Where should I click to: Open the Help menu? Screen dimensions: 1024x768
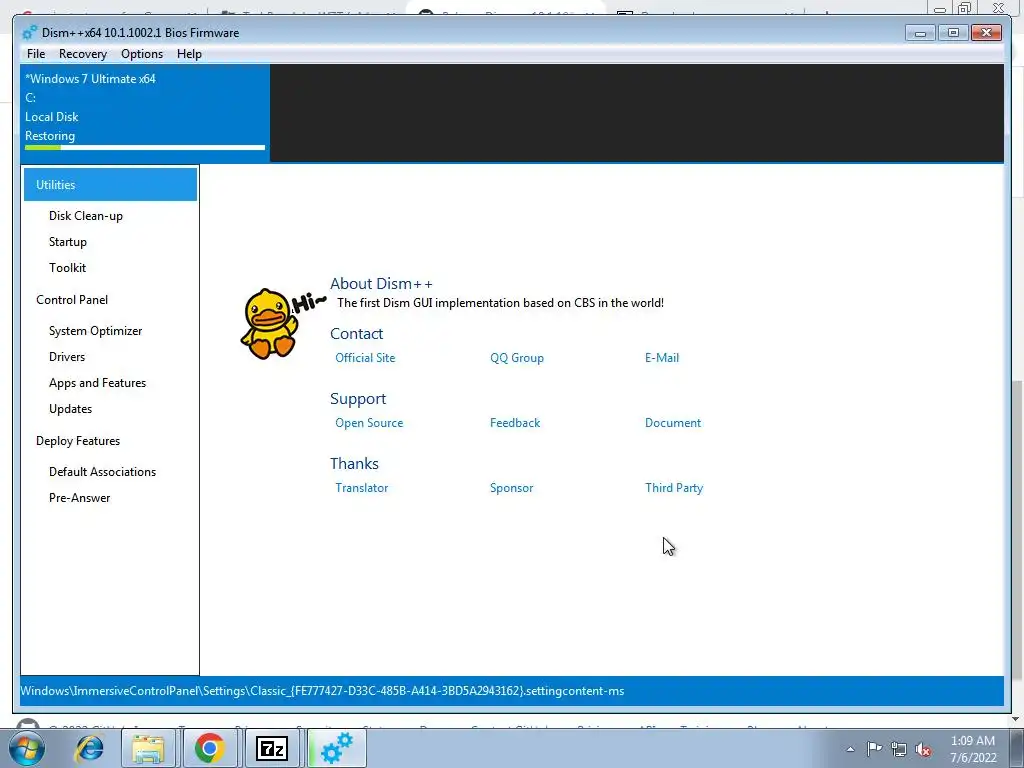point(189,54)
